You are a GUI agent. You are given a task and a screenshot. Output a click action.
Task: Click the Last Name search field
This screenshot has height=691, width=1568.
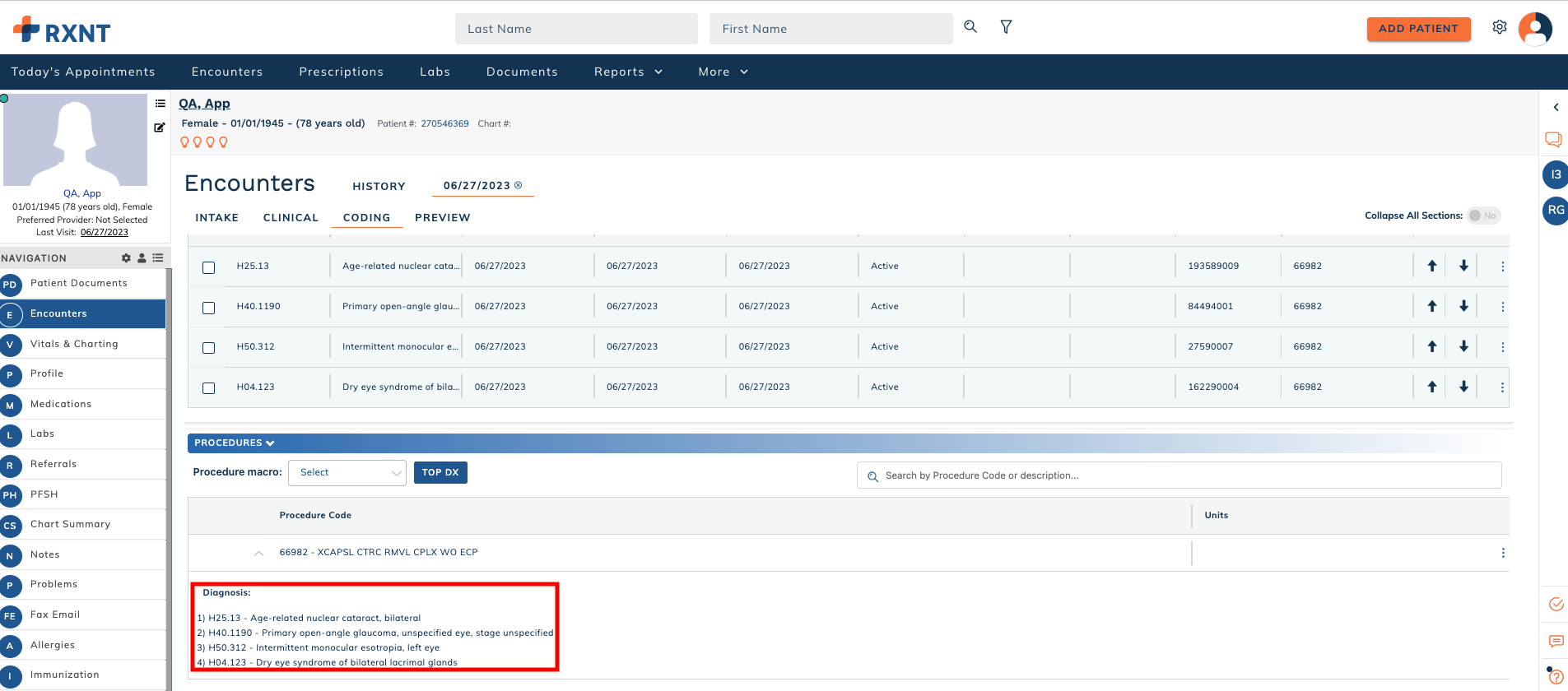point(576,29)
